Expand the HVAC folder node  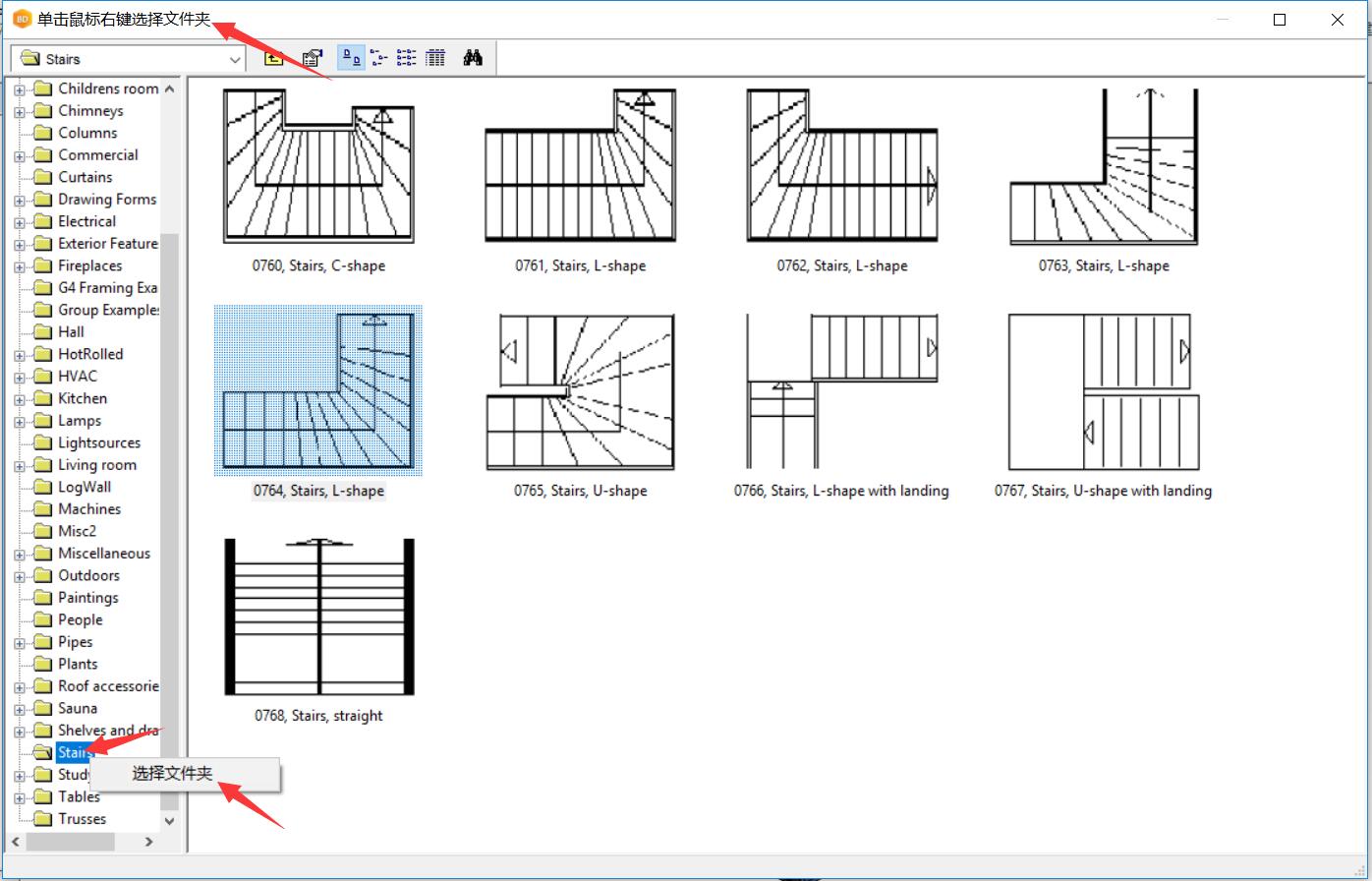click(19, 378)
